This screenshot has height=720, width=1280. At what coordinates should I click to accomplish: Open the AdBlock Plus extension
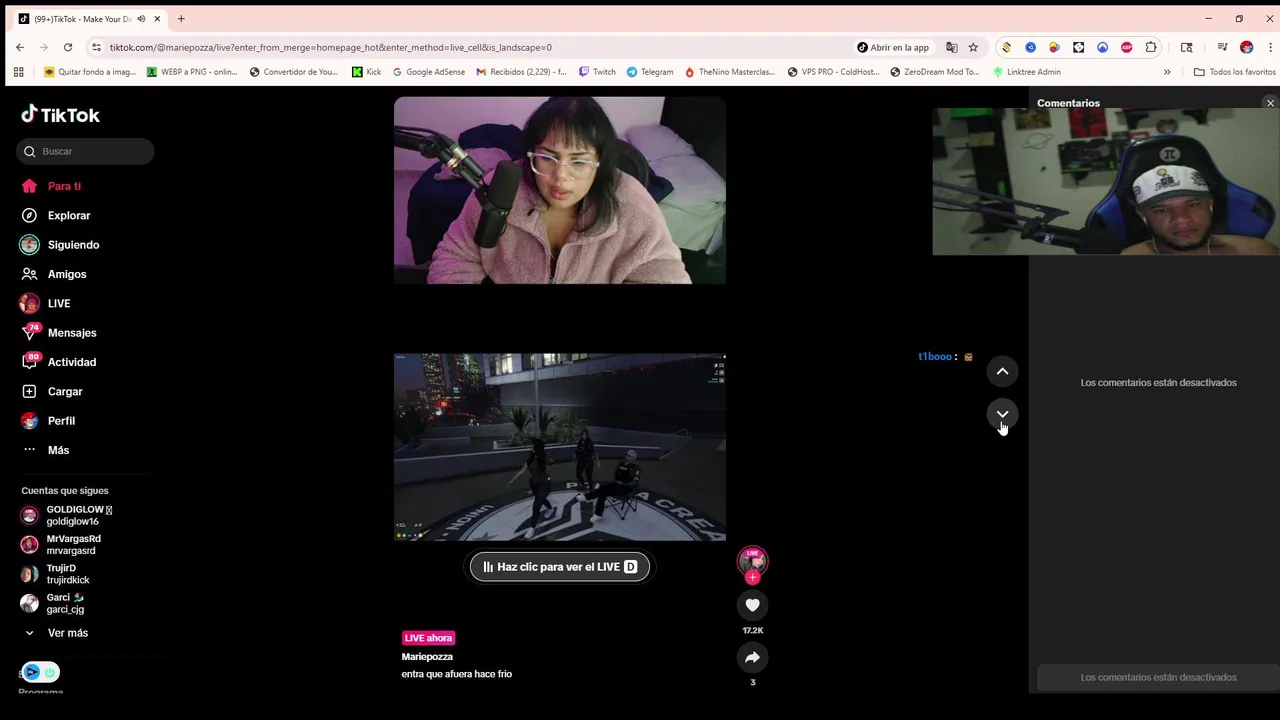coord(1127,47)
